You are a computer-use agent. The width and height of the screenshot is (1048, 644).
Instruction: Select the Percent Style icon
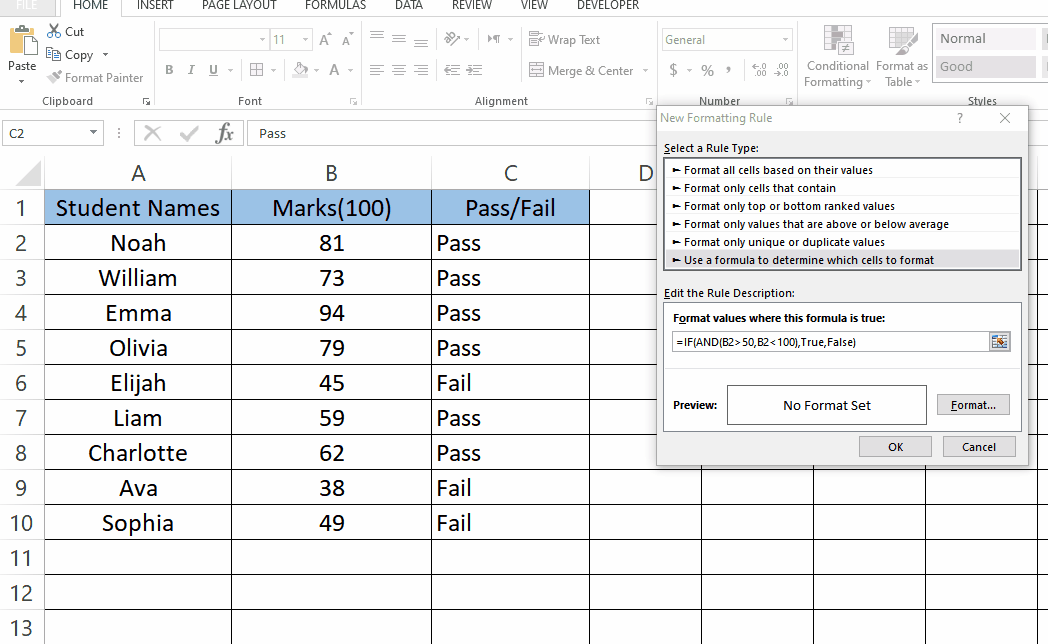(705, 71)
